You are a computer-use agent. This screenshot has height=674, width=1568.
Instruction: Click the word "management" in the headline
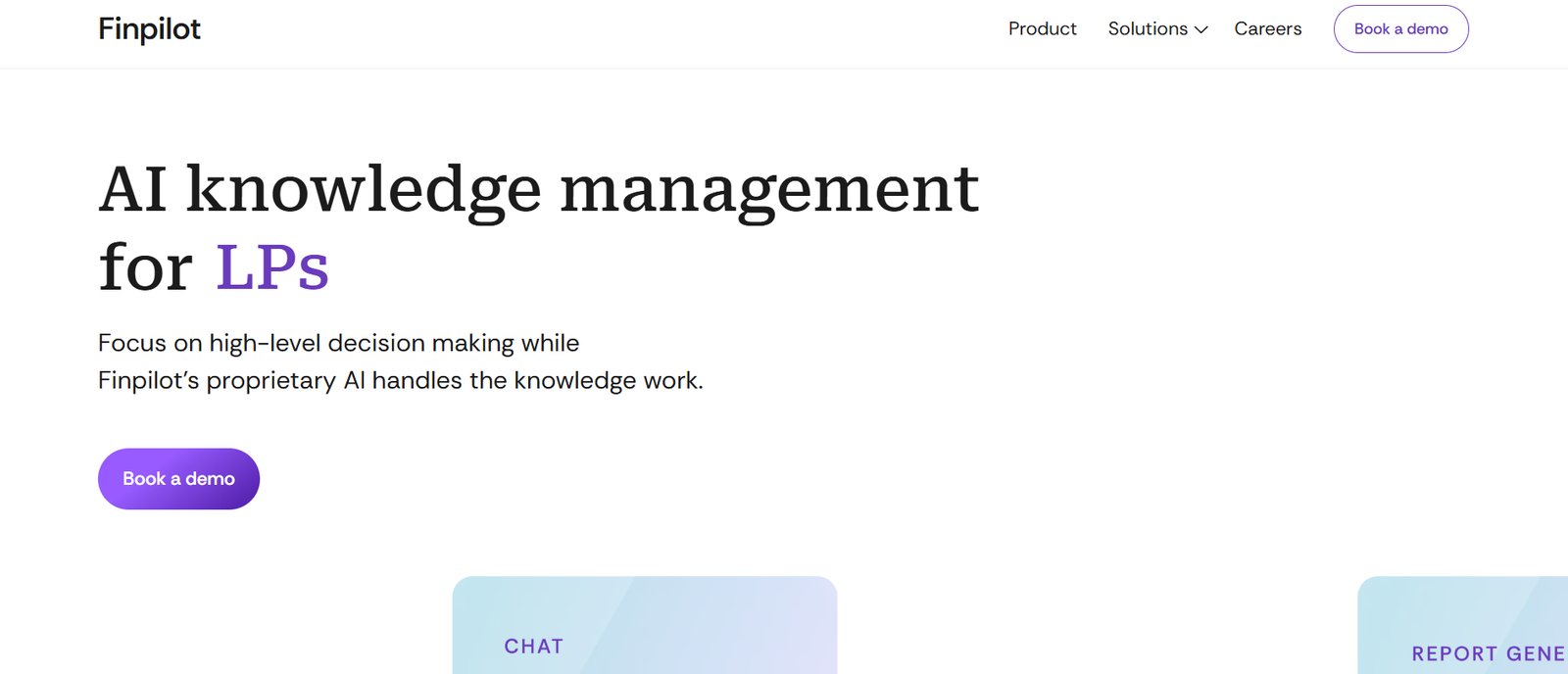pyautogui.click(x=768, y=189)
